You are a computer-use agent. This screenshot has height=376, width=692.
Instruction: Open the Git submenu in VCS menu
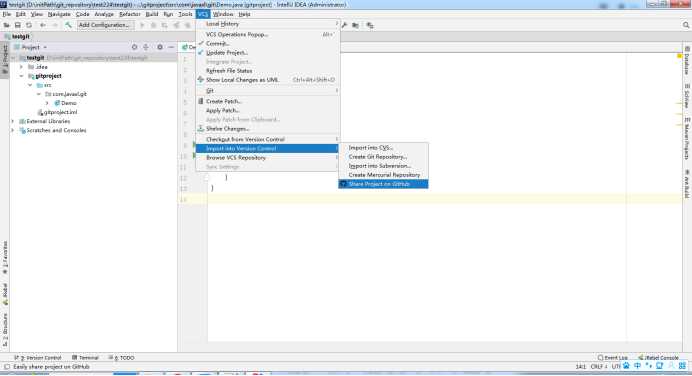point(268,90)
